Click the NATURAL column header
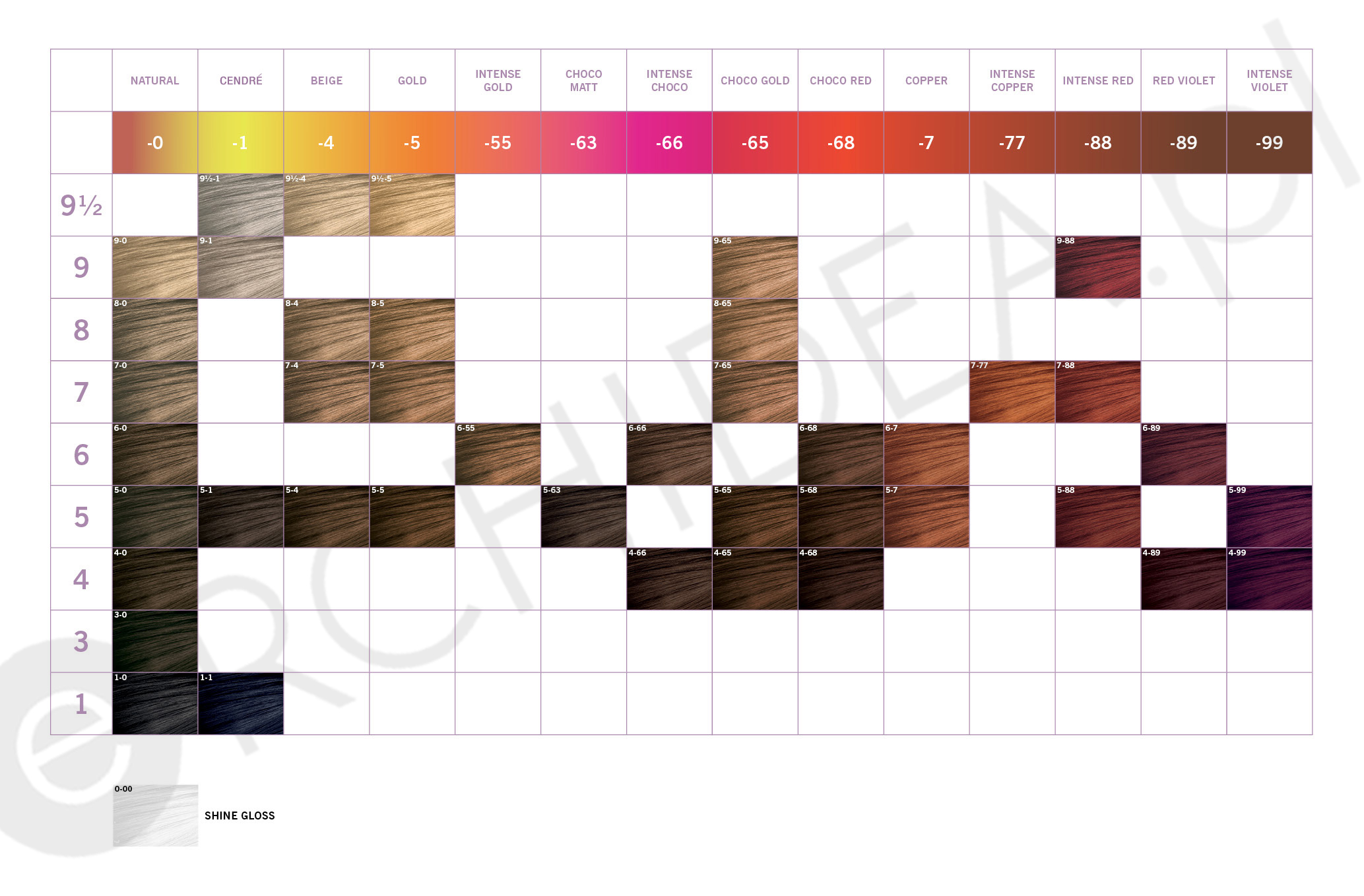The image size is (1364, 896). [x=155, y=80]
